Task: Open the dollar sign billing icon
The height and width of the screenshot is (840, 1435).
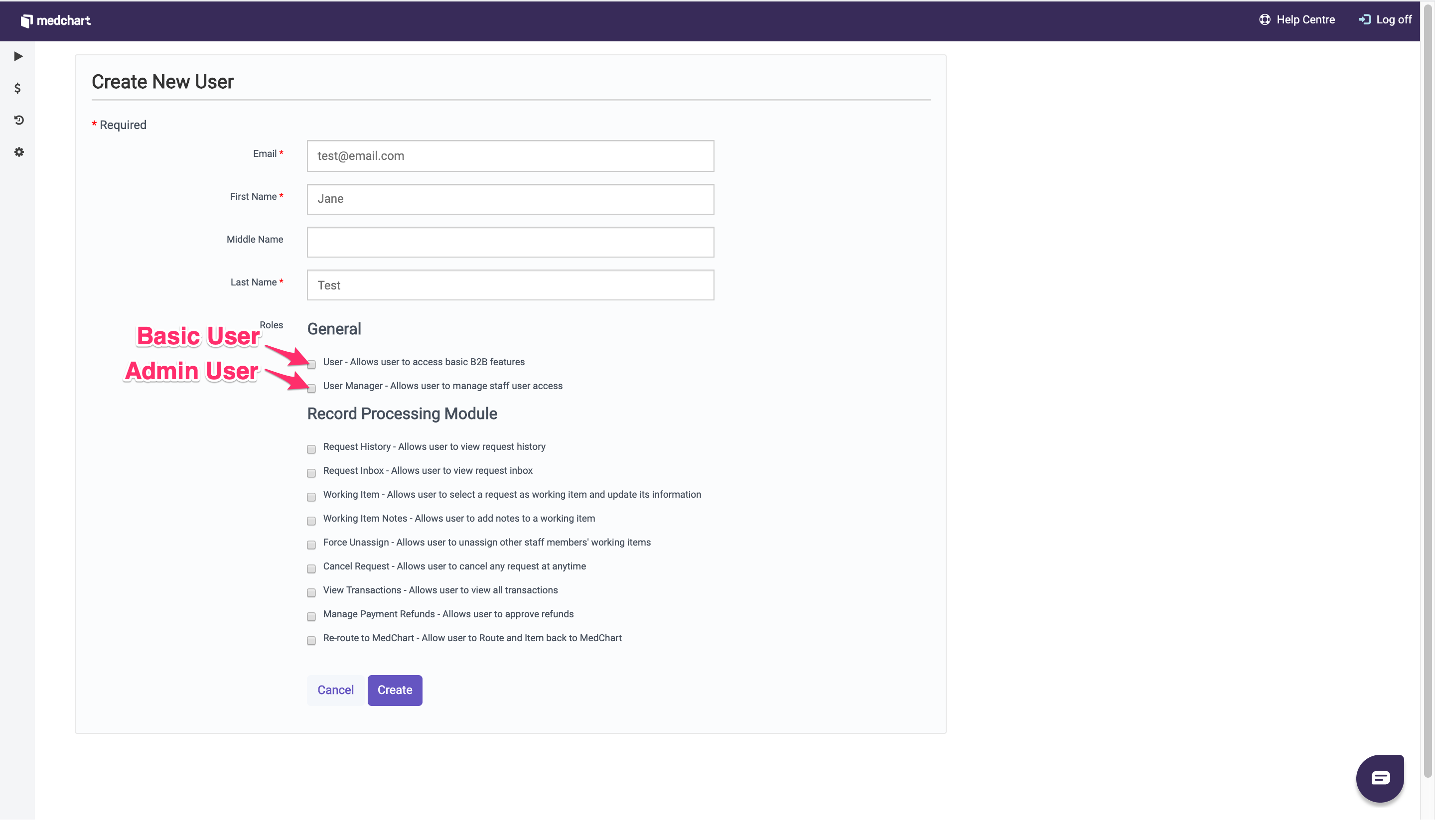Action: point(17,88)
